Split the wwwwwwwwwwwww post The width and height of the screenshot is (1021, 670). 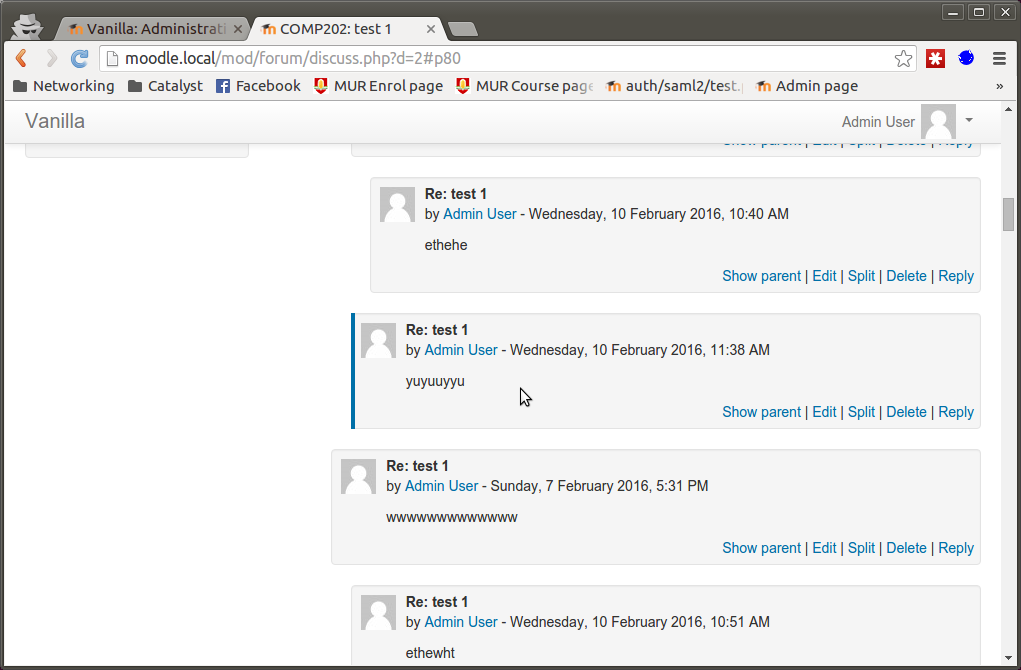pyautogui.click(x=861, y=548)
